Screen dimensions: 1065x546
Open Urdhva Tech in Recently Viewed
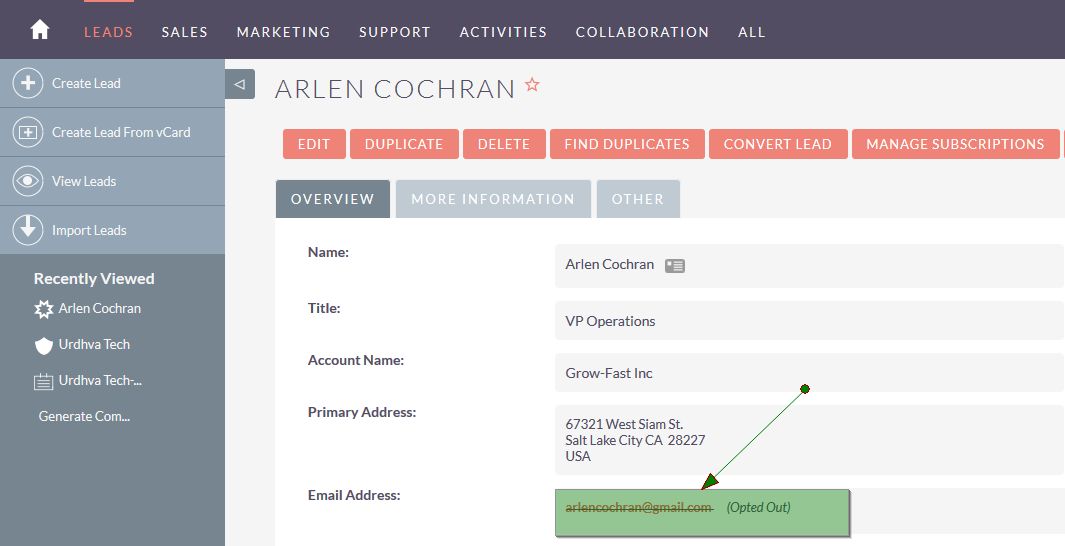coord(94,344)
